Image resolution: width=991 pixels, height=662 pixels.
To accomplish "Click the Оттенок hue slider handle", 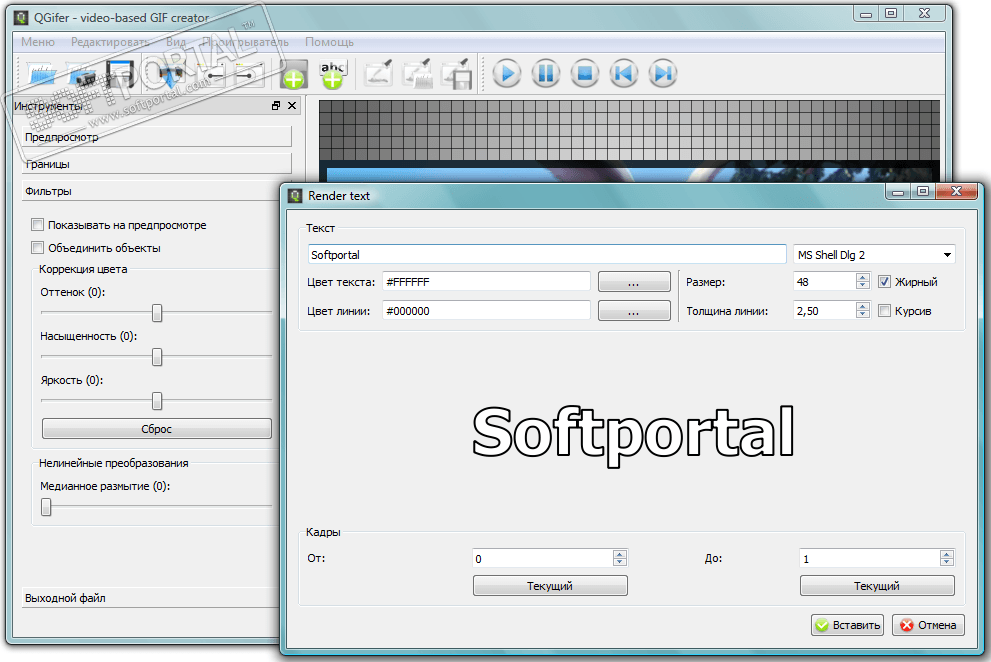I will click(x=157, y=312).
